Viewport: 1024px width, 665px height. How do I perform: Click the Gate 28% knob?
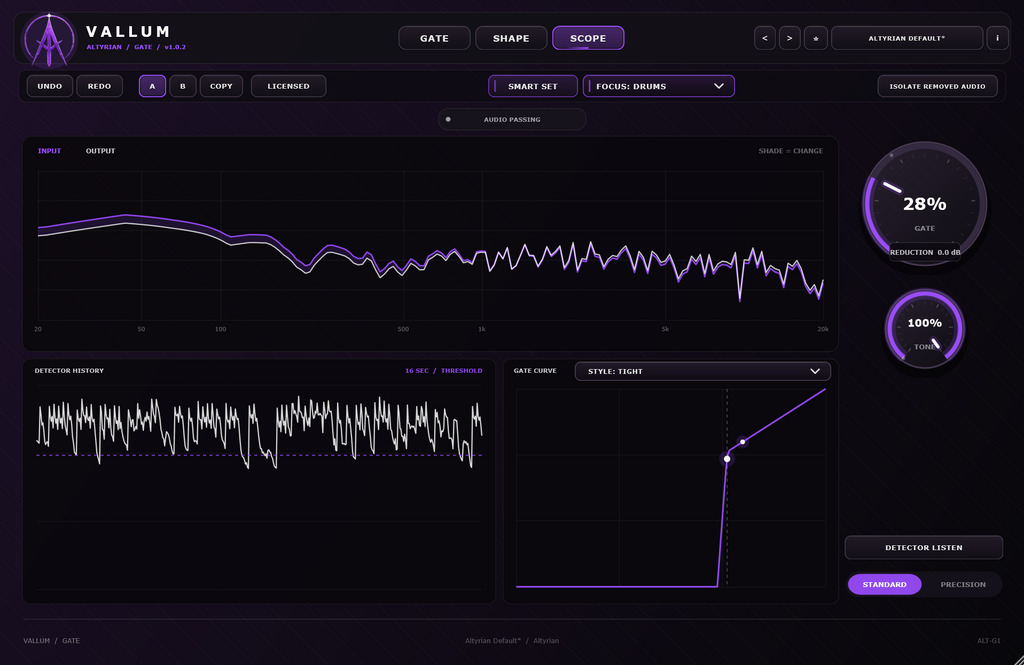925,204
